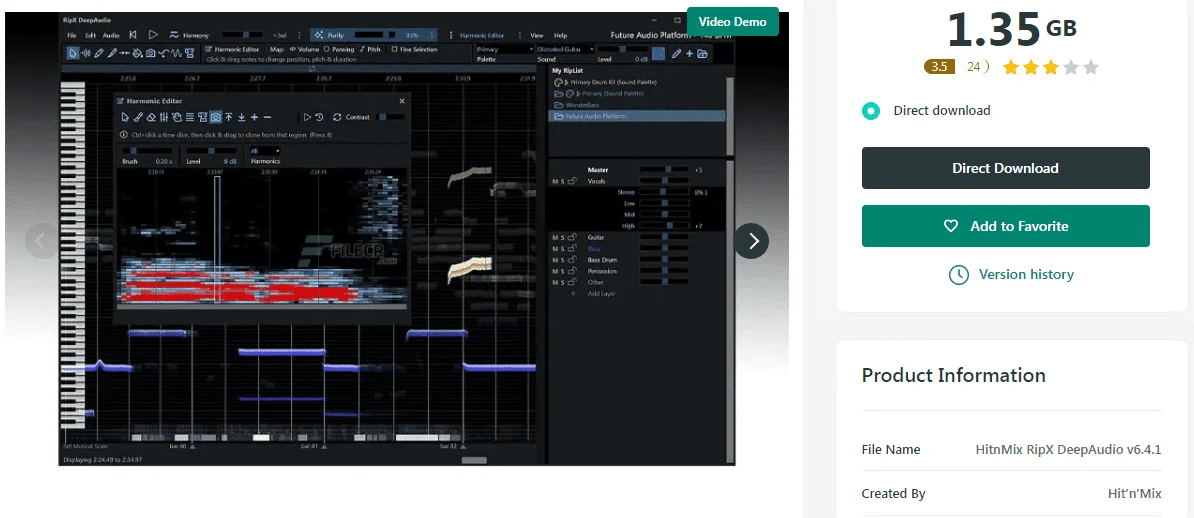
Task: Click the rewind to start icon
Action: [x=132, y=35]
